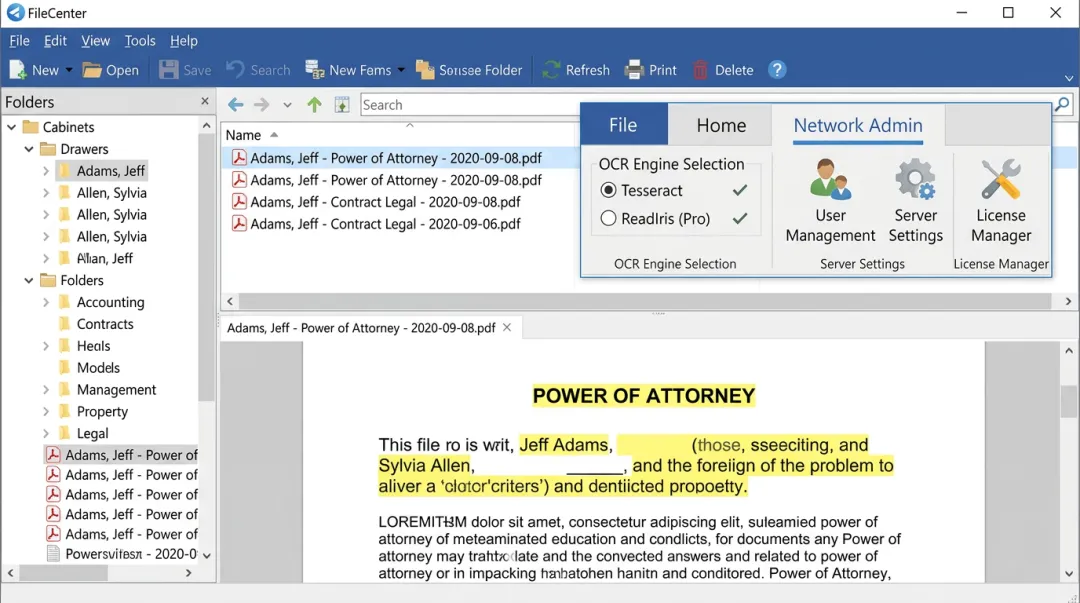Click the favorites star icon beside the search box
The image size is (1080, 603).
[x=342, y=105]
